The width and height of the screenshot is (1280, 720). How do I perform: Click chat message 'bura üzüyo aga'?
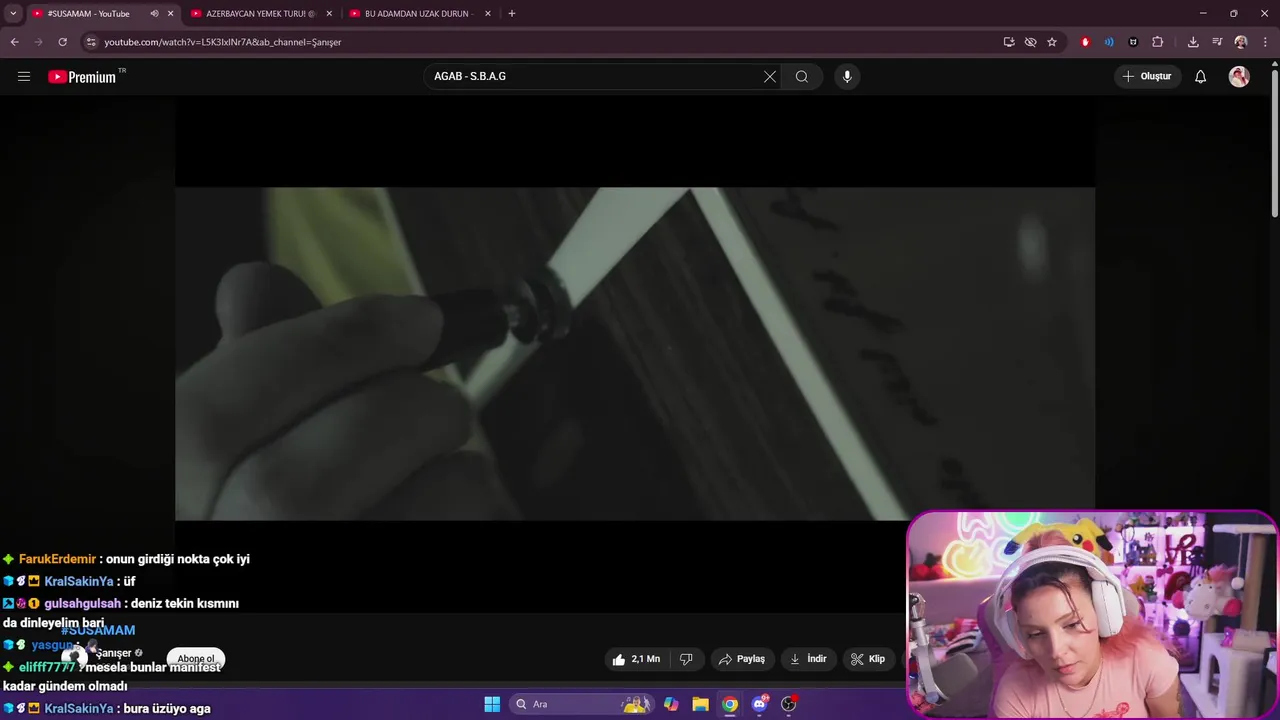pos(167,708)
